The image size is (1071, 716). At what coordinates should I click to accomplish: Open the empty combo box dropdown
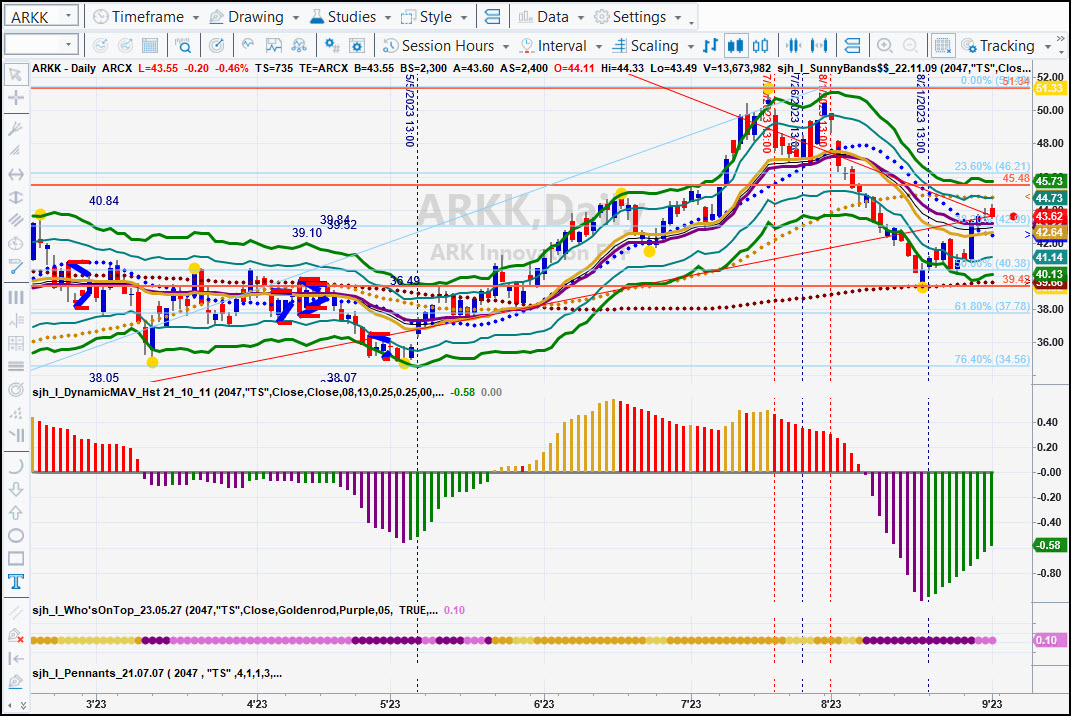point(68,45)
